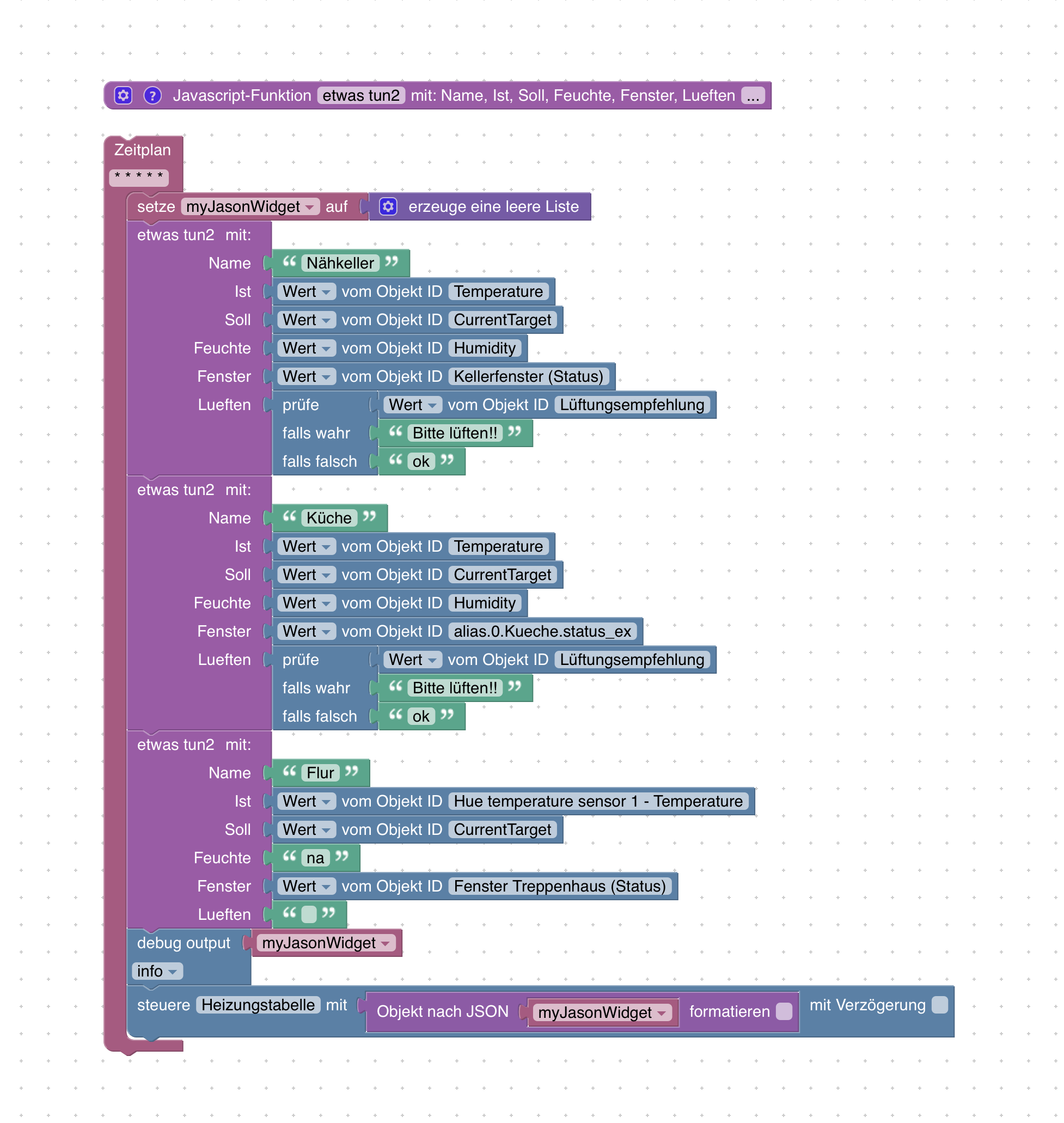Click the function name field 'etwas tun2'

point(360,95)
